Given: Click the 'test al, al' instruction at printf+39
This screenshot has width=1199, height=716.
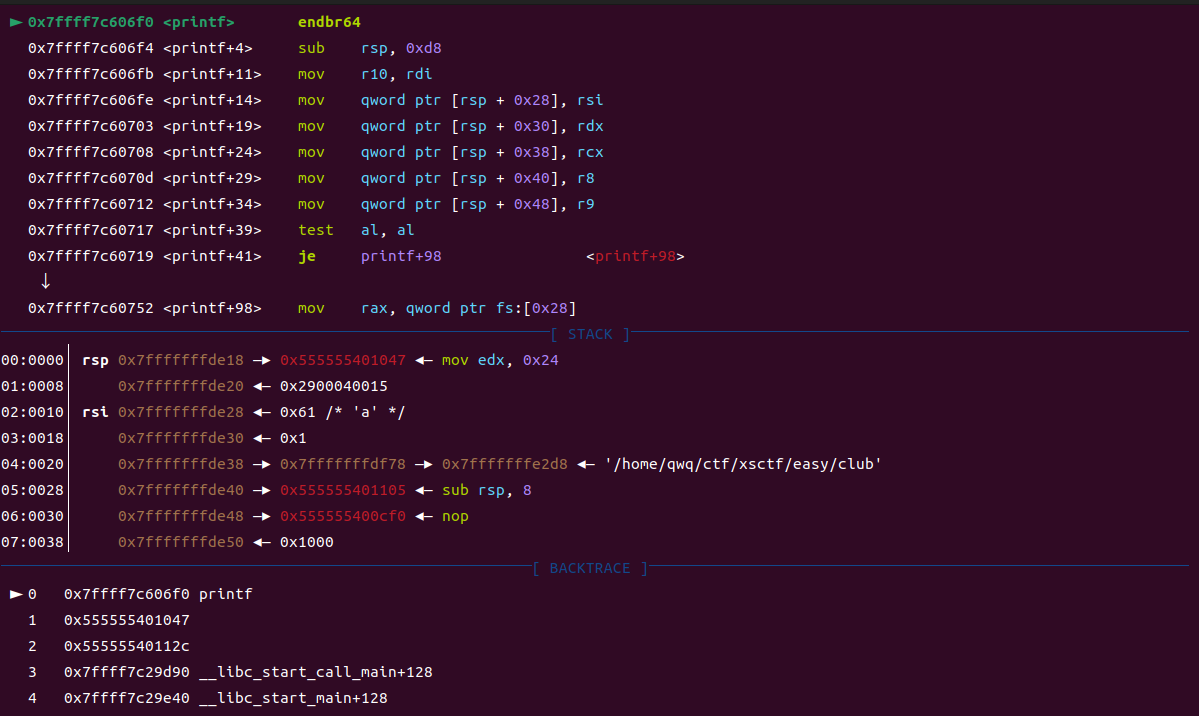Looking at the screenshot, I should pos(356,230).
